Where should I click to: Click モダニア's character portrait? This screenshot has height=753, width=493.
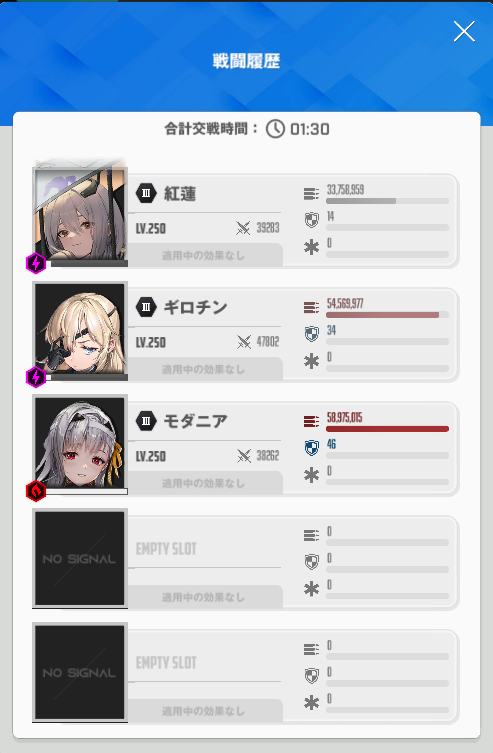80,443
